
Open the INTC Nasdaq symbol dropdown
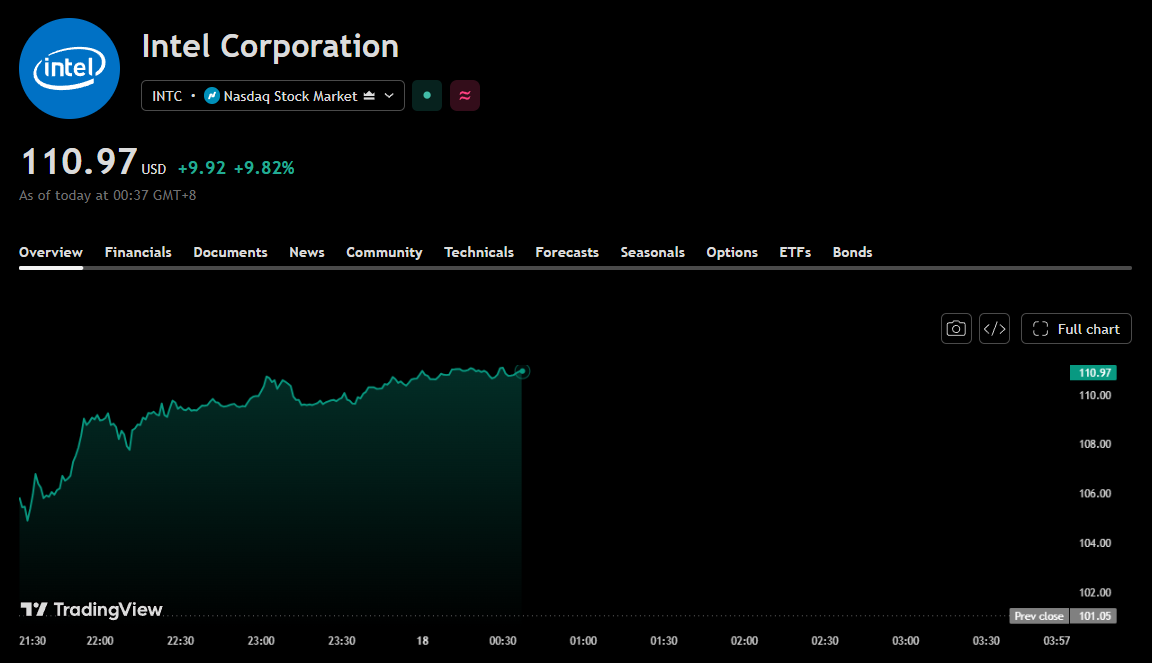pyautogui.click(x=273, y=96)
